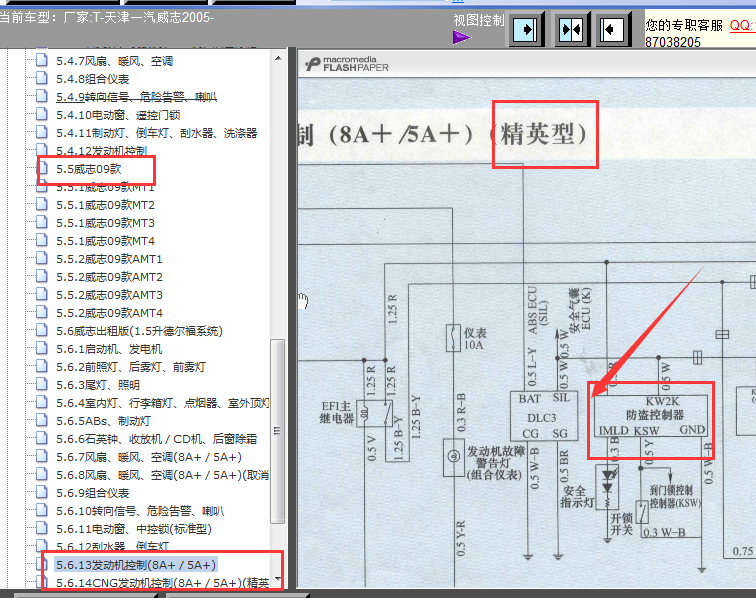
Task: Click the EFI主继电器 label in diagram
Action: pyautogui.click(x=337, y=412)
